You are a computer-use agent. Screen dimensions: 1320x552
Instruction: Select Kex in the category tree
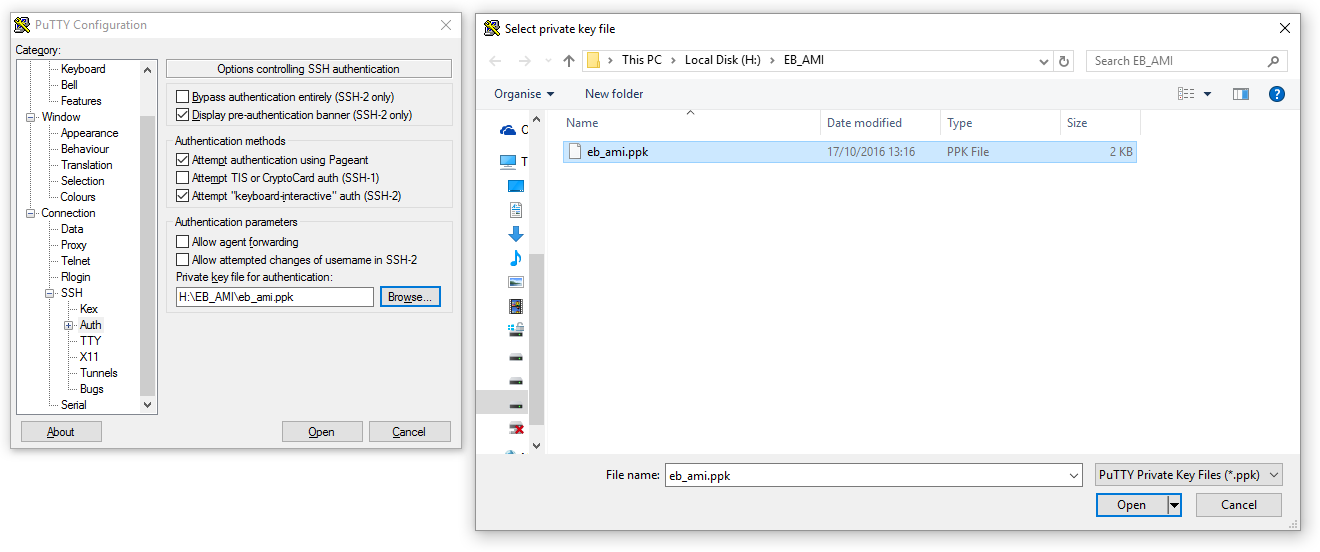(x=89, y=309)
